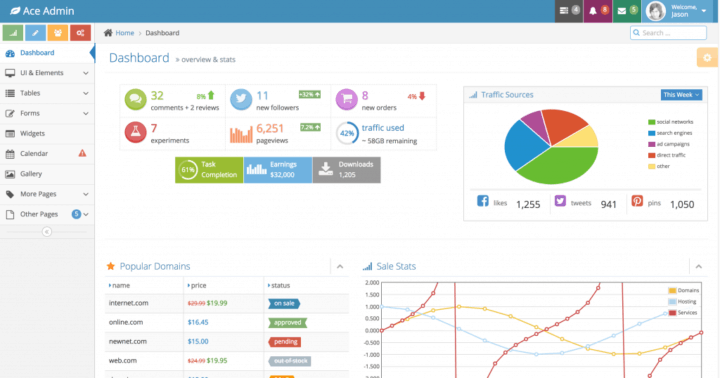Viewport: 720px width, 378px height.
Task: Click the home icon in the breadcrumb
Action: (108, 33)
